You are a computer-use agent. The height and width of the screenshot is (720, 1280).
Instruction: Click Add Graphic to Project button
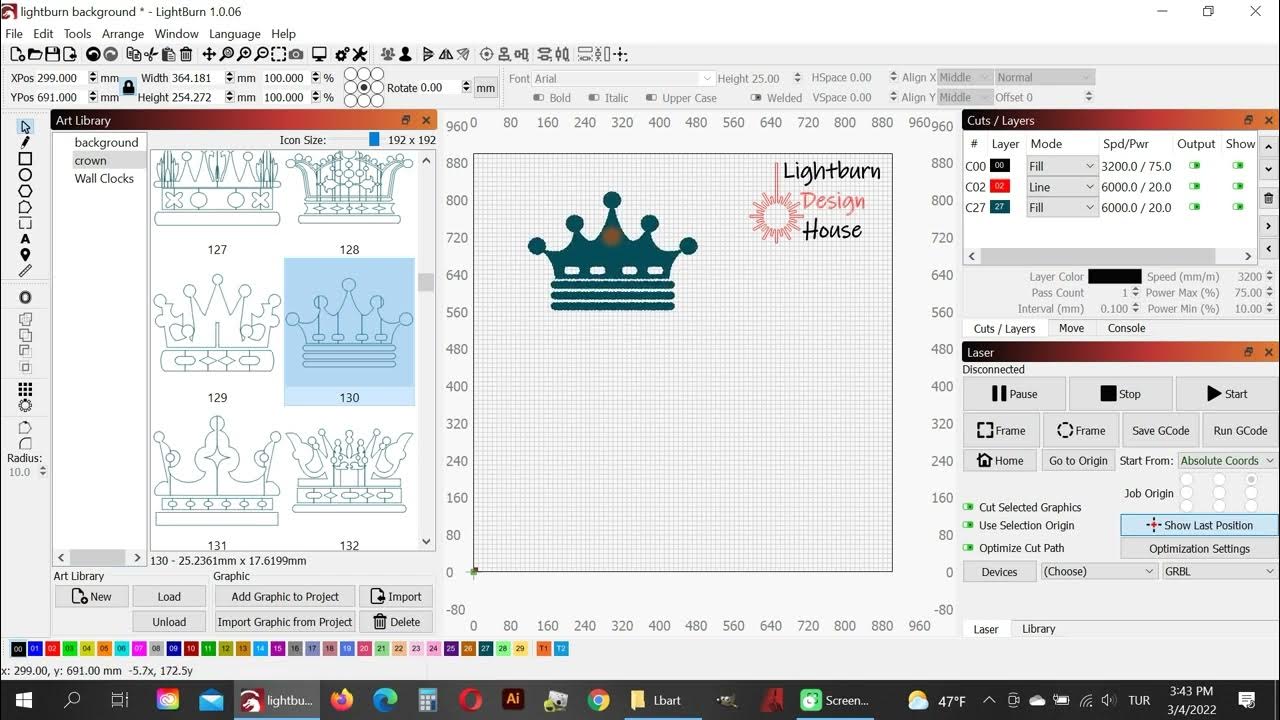pyautogui.click(x=285, y=597)
